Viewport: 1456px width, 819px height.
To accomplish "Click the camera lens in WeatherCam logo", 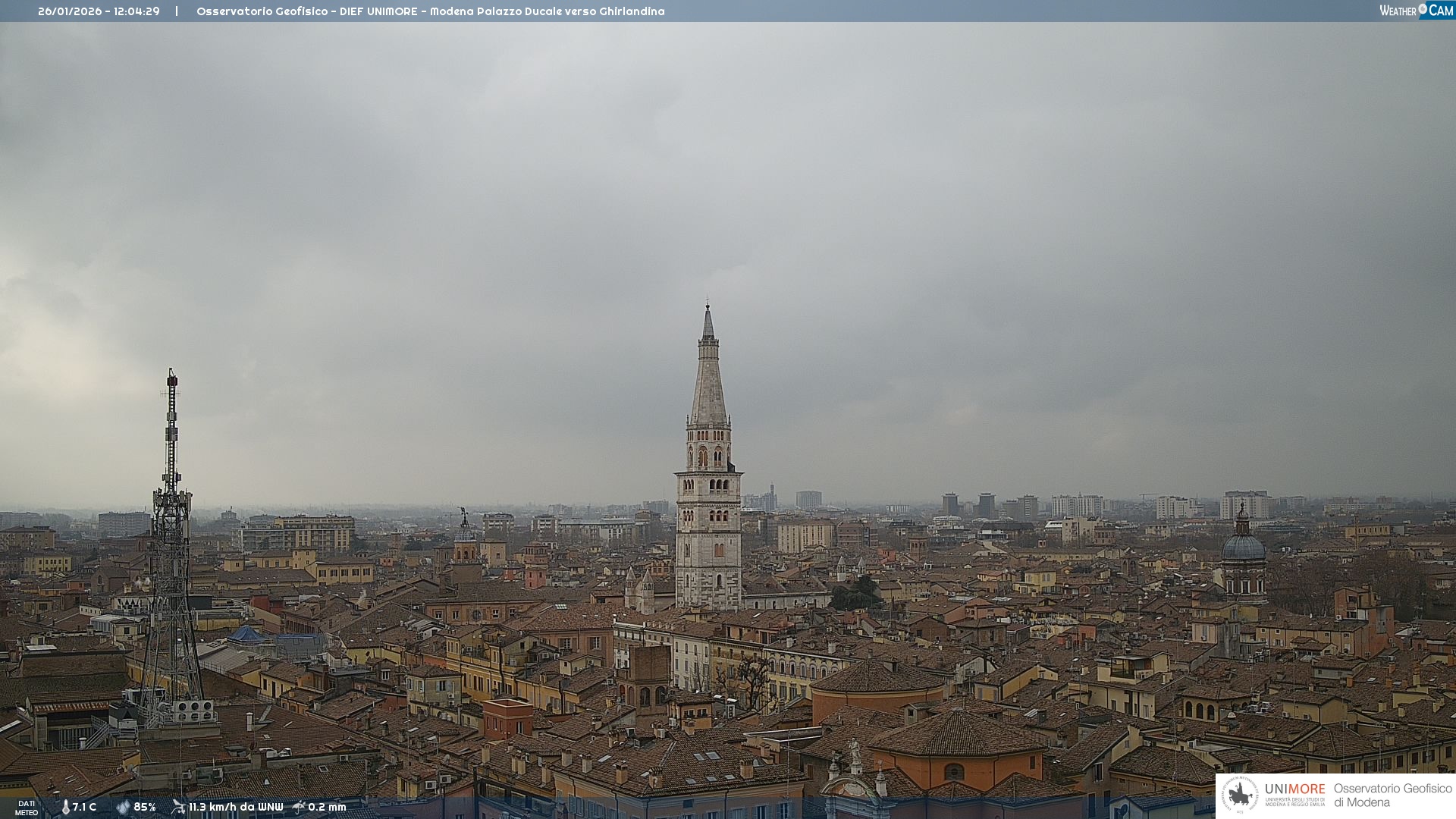I will click(1423, 8).
